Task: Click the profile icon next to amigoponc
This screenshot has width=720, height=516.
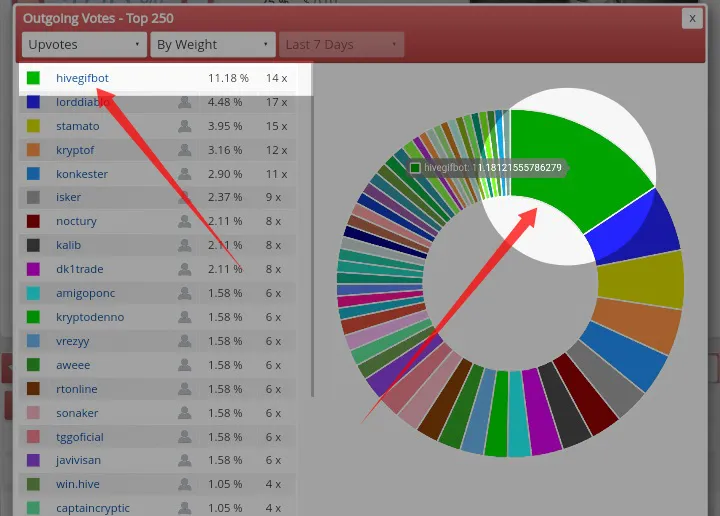Action: 185,293
